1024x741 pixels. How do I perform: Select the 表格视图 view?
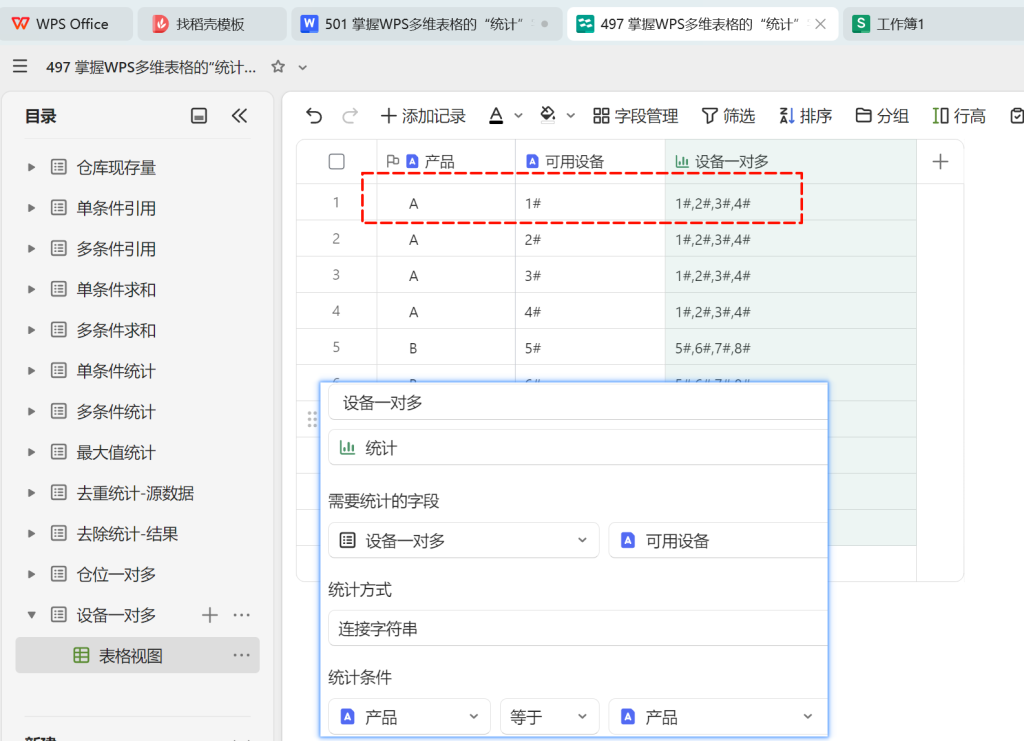pyautogui.click(x=137, y=655)
